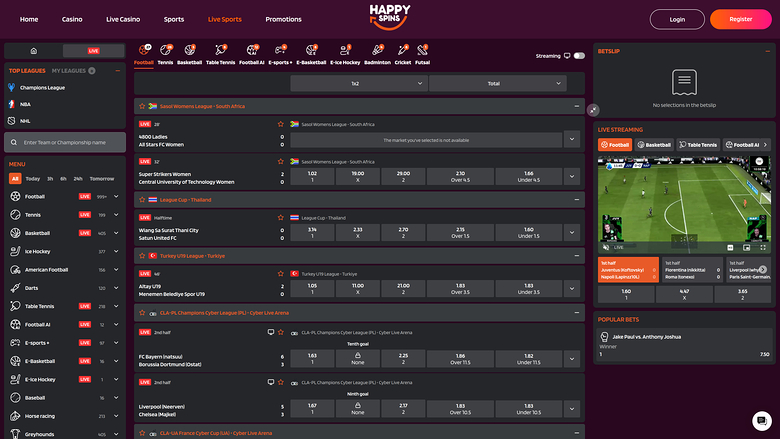Collapse the Betslip panel
The image size is (780, 439).
pyautogui.click(x=768, y=51)
